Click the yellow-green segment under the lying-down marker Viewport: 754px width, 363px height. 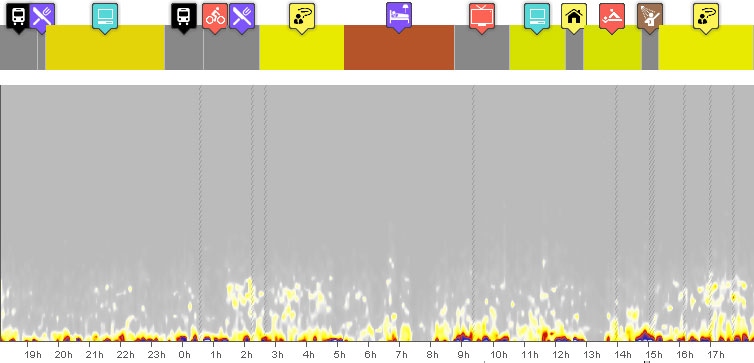click(613, 48)
